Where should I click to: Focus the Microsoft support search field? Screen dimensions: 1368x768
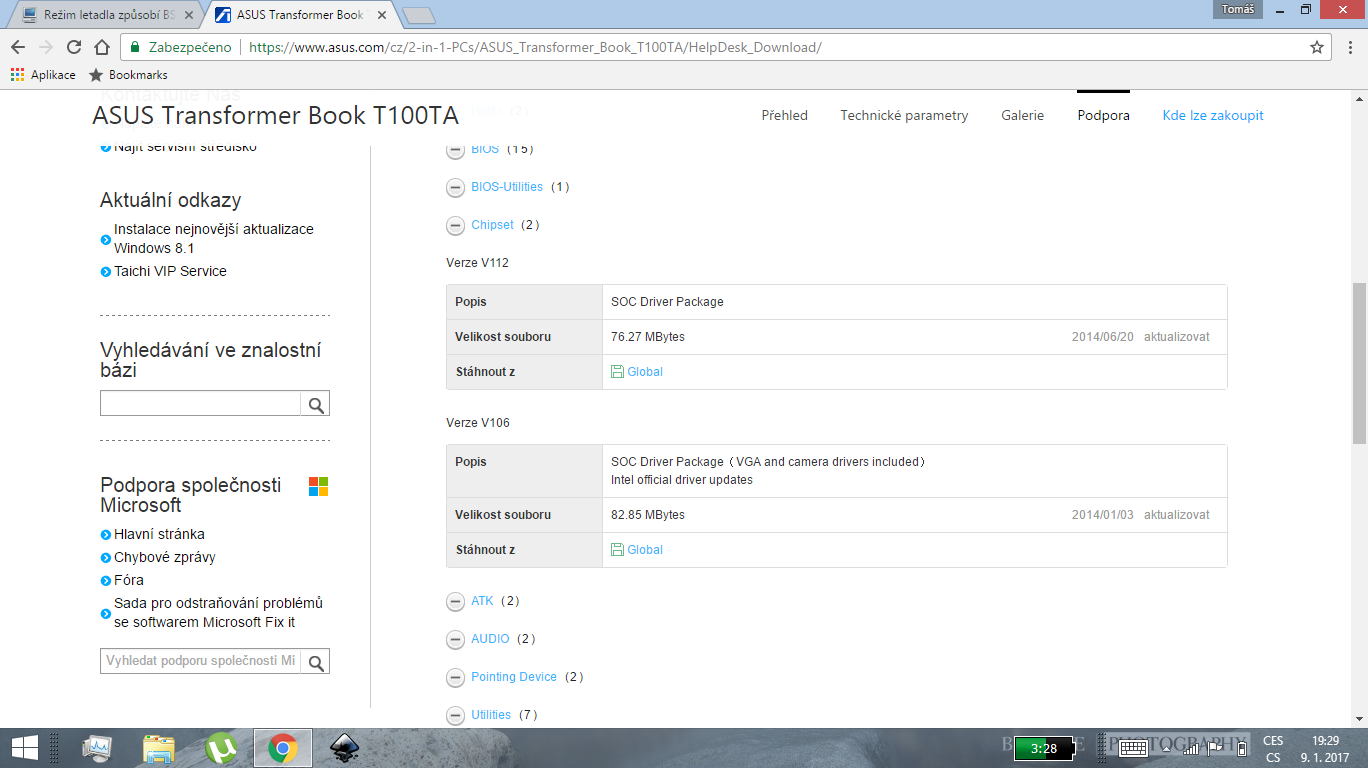(x=200, y=661)
